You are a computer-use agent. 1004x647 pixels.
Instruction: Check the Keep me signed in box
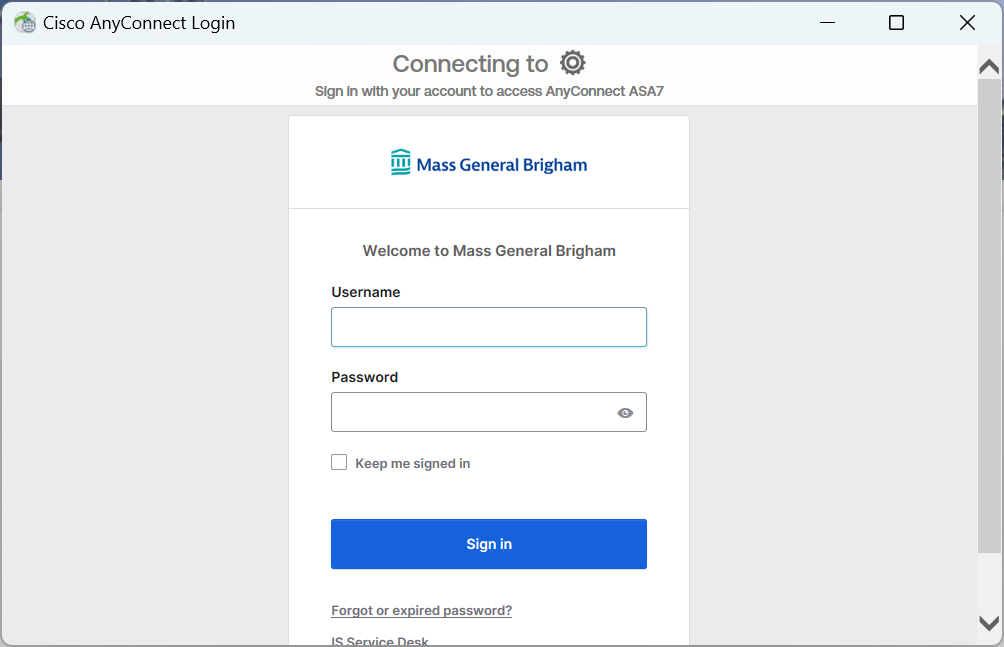[x=339, y=462]
